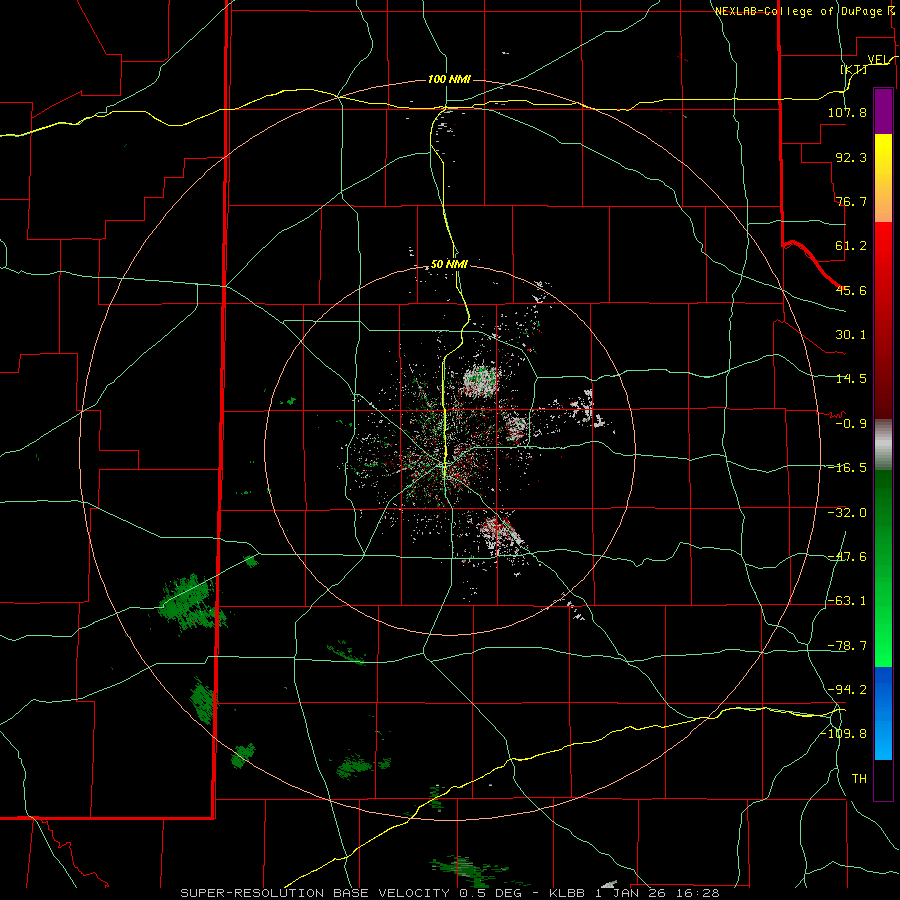Viewport: 900px width, 900px height.
Task: Click the -32.0 scale value
Action: (847, 513)
